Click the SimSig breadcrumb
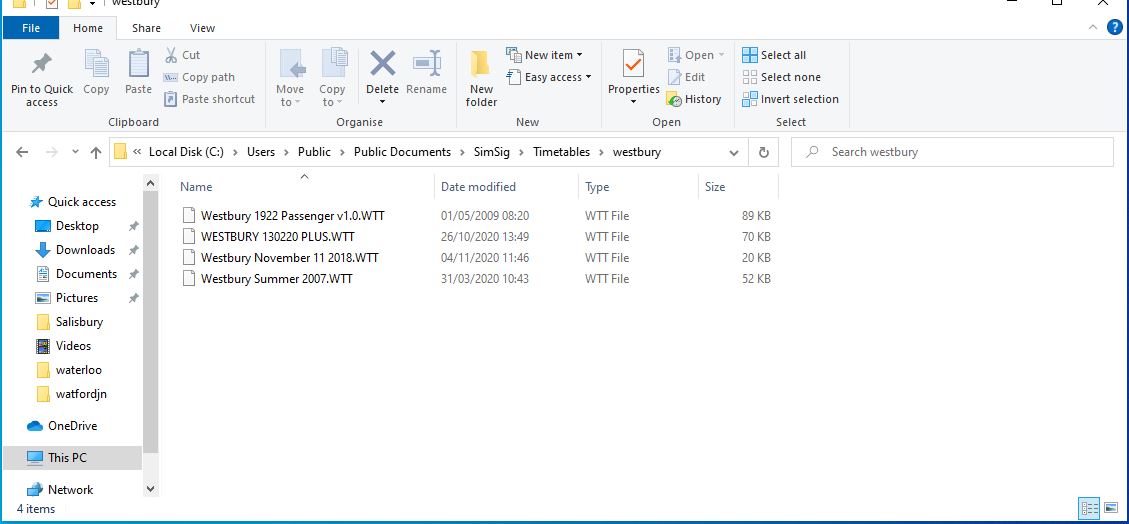 pos(491,152)
